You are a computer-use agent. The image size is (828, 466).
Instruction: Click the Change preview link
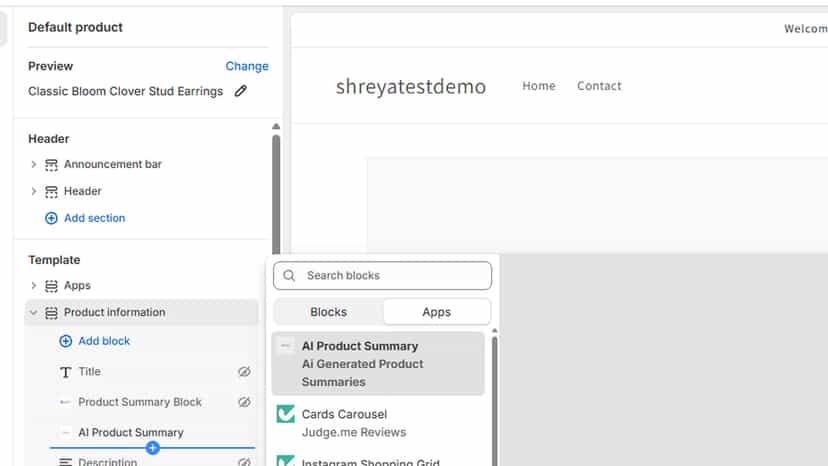tap(247, 66)
